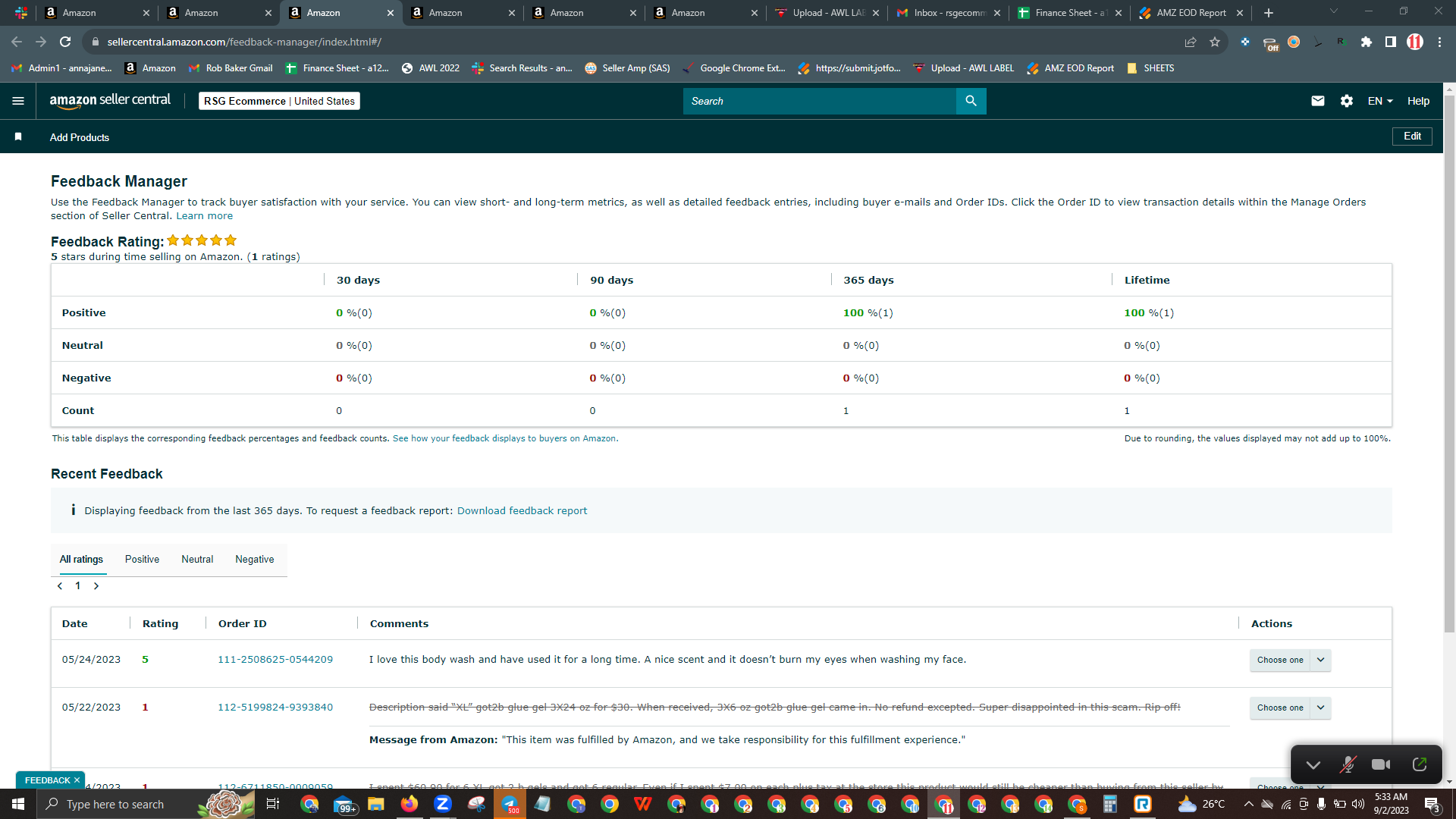
Task: Open the notification center on taskbar
Action: point(1432,804)
